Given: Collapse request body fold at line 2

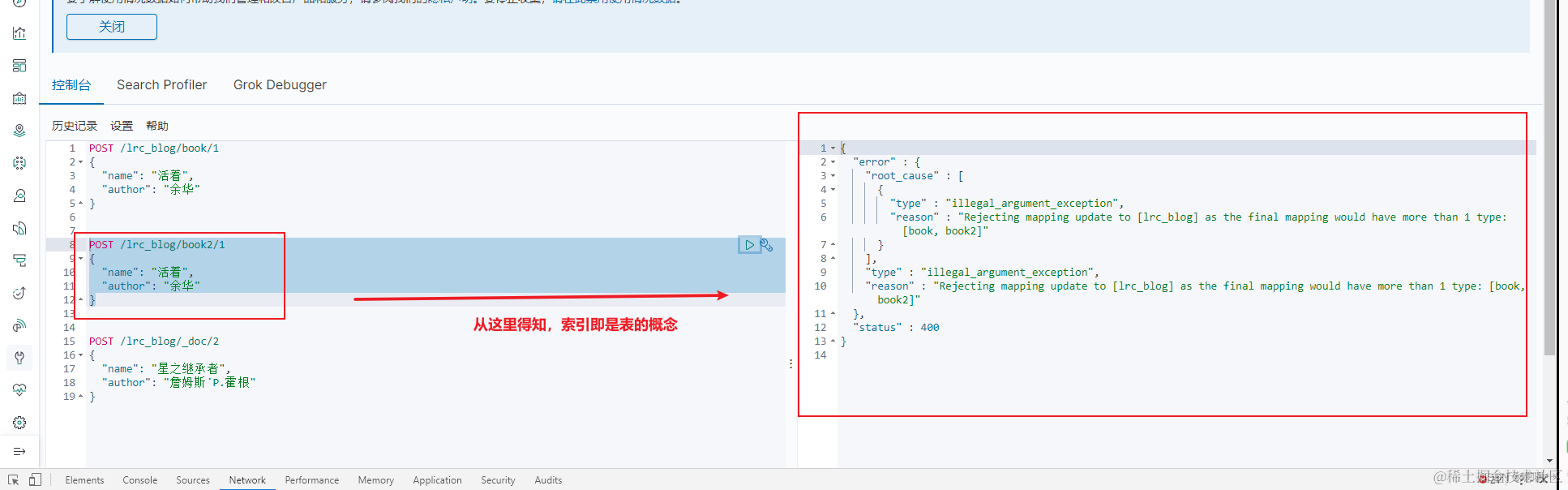Looking at the screenshot, I should tap(80, 162).
